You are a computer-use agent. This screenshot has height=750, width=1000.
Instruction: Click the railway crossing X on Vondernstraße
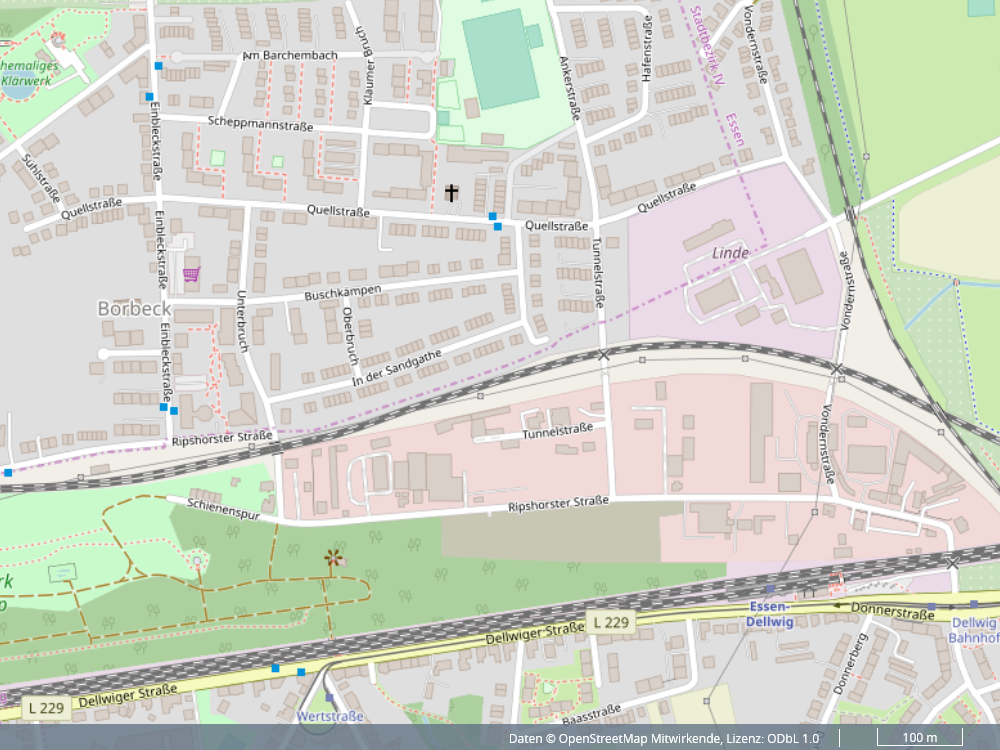click(x=836, y=370)
